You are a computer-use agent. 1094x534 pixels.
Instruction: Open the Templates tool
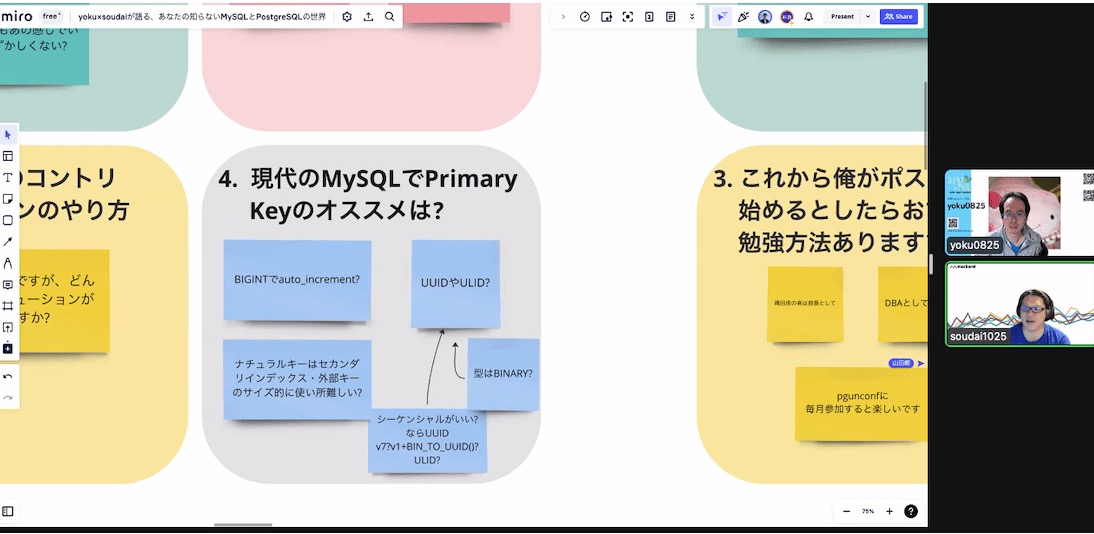tap(8, 156)
